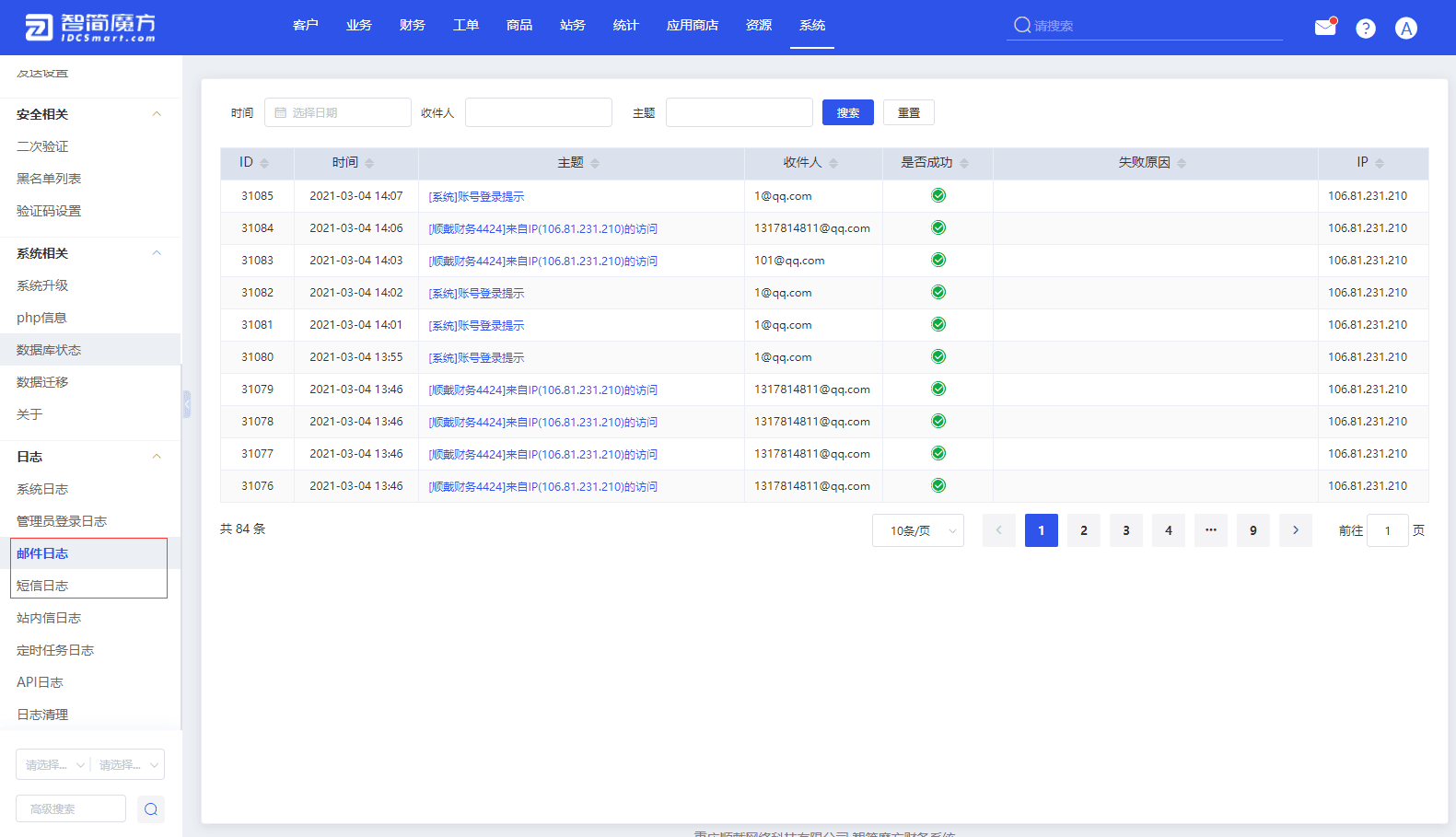Open the 10条/页 page size dropdown
The height and width of the screenshot is (837, 1456).
click(918, 530)
